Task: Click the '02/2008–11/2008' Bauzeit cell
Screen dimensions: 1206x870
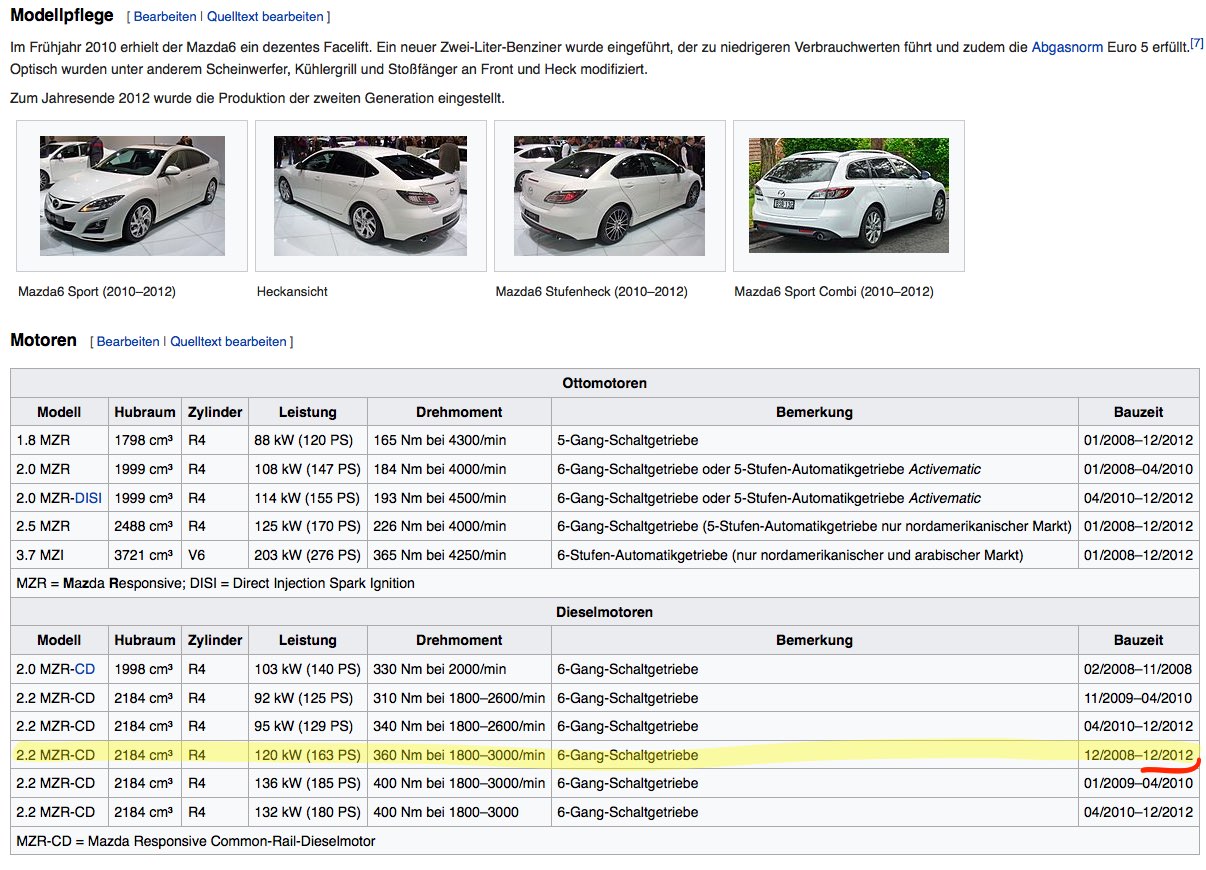Action: (1139, 669)
